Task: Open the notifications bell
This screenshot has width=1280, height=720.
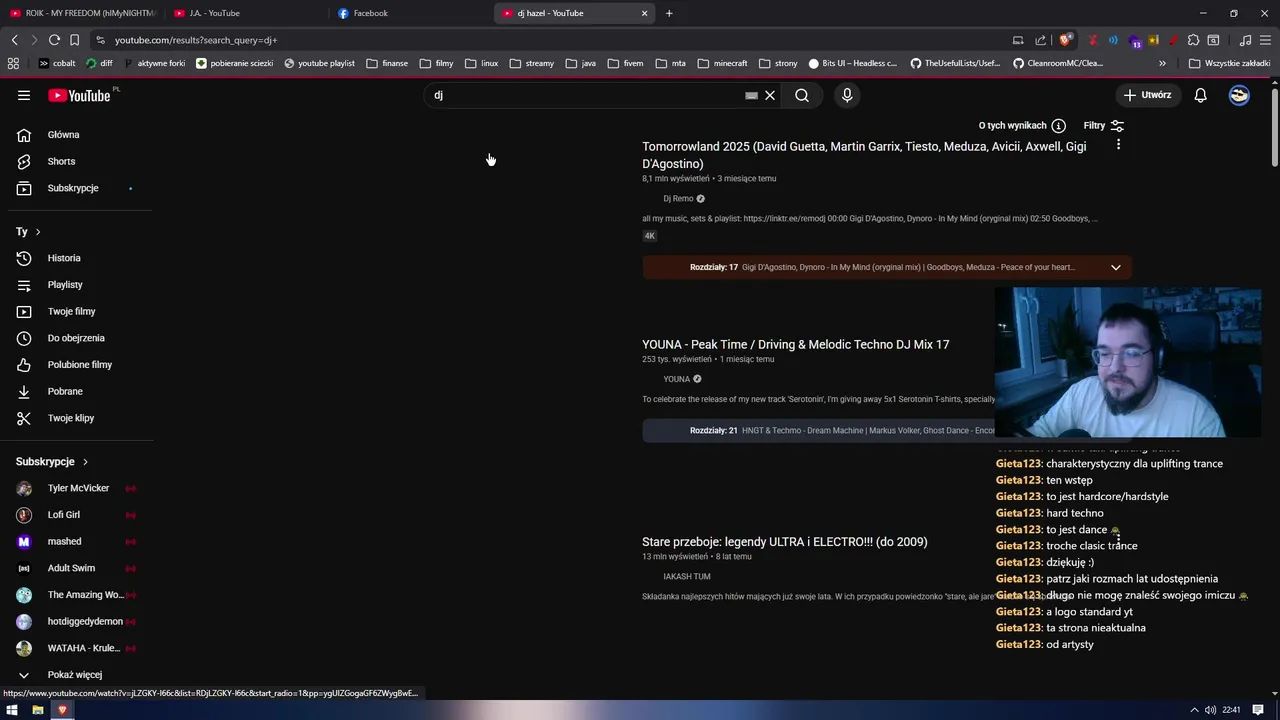Action: [x=1200, y=95]
